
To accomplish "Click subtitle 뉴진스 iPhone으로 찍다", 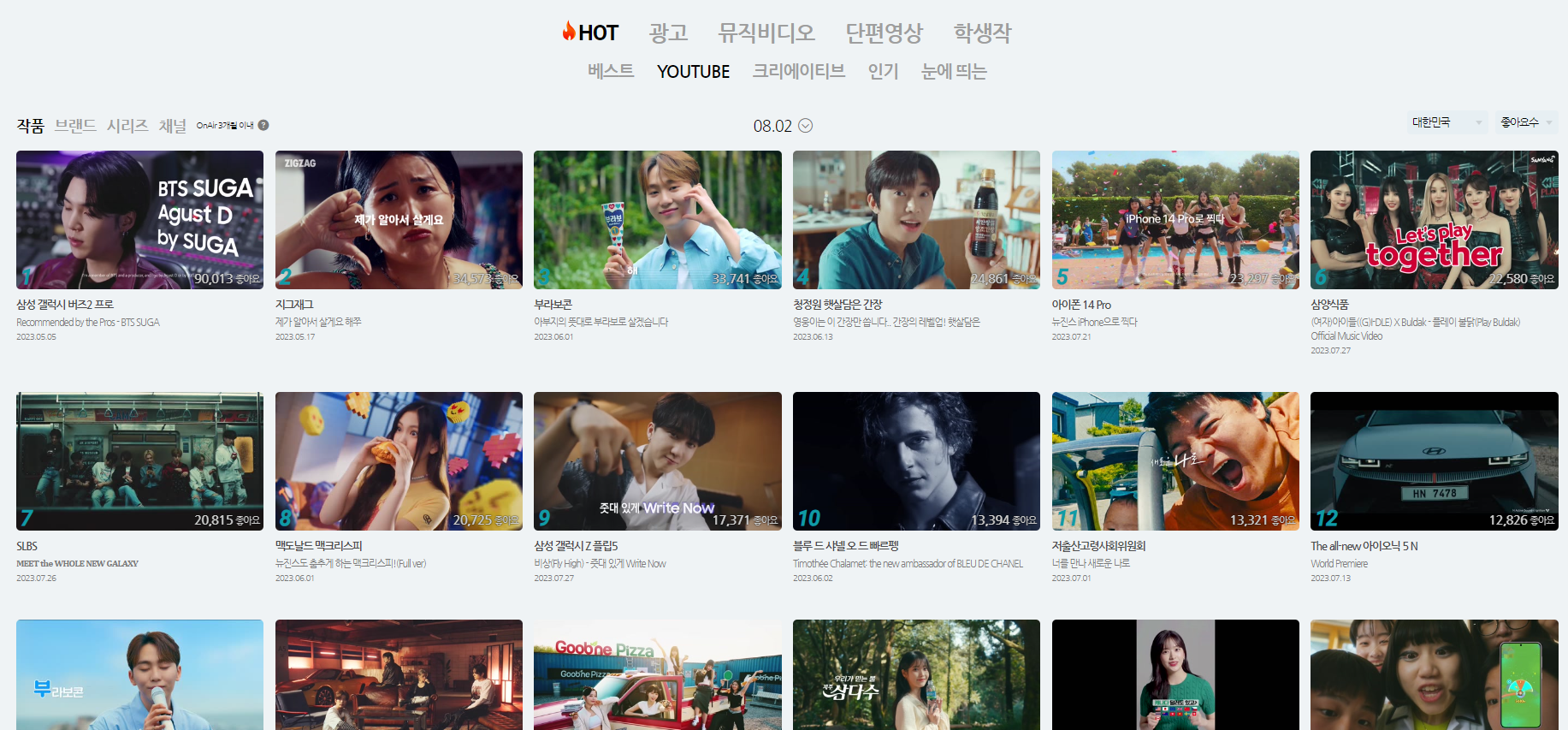I will tap(1095, 323).
